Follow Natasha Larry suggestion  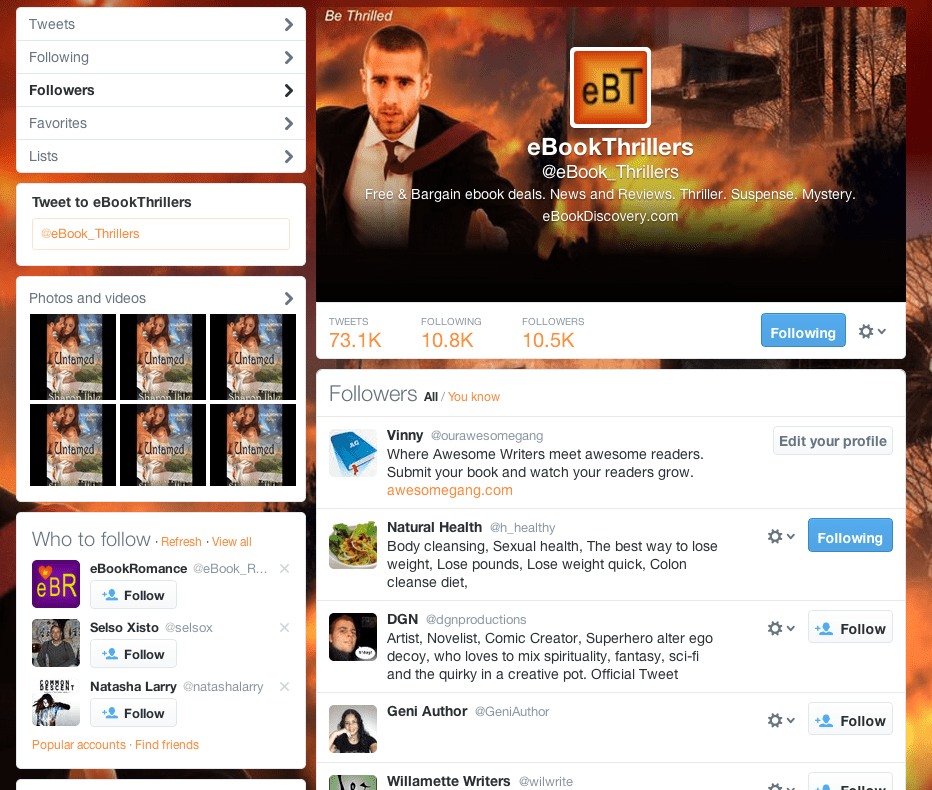[133, 713]
